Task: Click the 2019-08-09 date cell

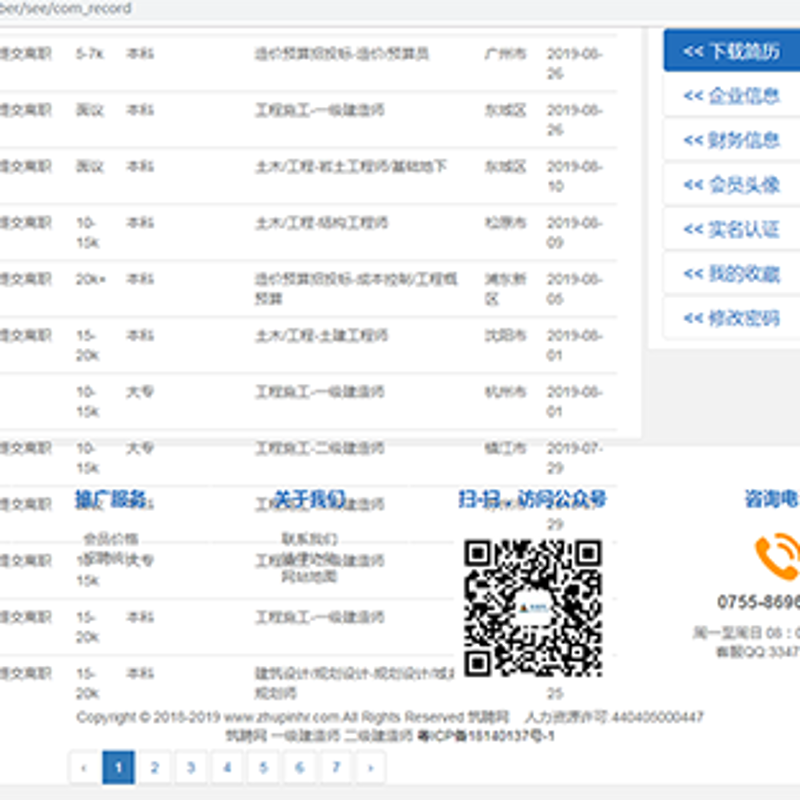Action: coord(574,232)
